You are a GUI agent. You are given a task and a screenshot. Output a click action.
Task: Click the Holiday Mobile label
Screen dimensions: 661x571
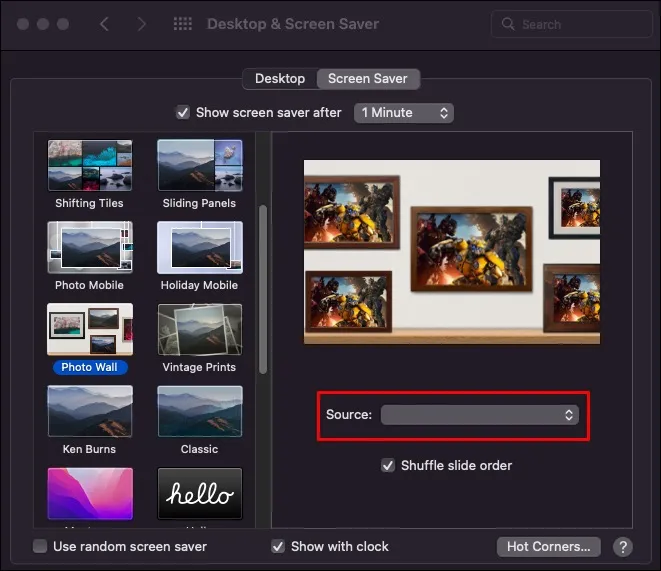point(199,285)
